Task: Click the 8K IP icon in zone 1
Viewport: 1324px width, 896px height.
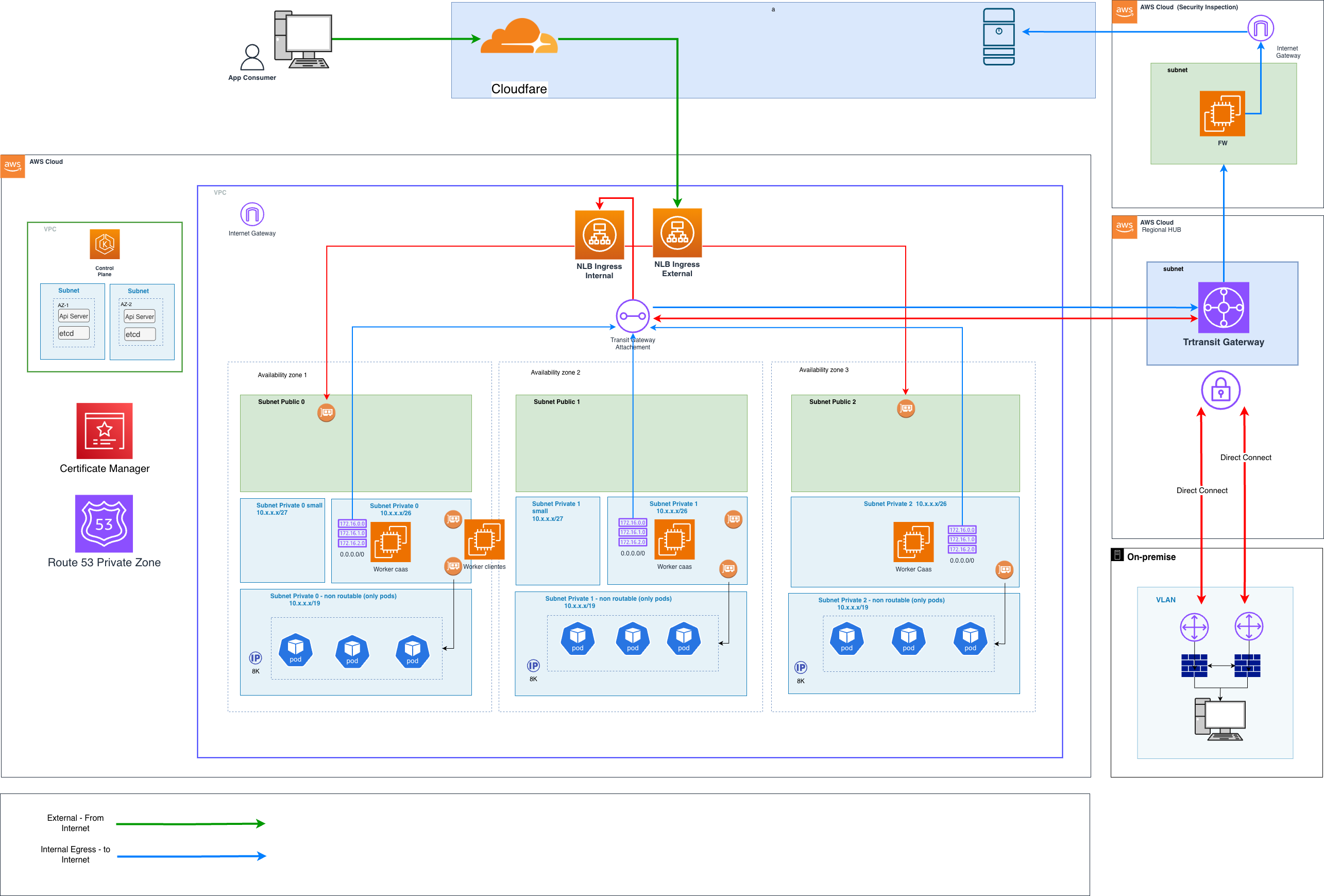Action: [255, 658]
